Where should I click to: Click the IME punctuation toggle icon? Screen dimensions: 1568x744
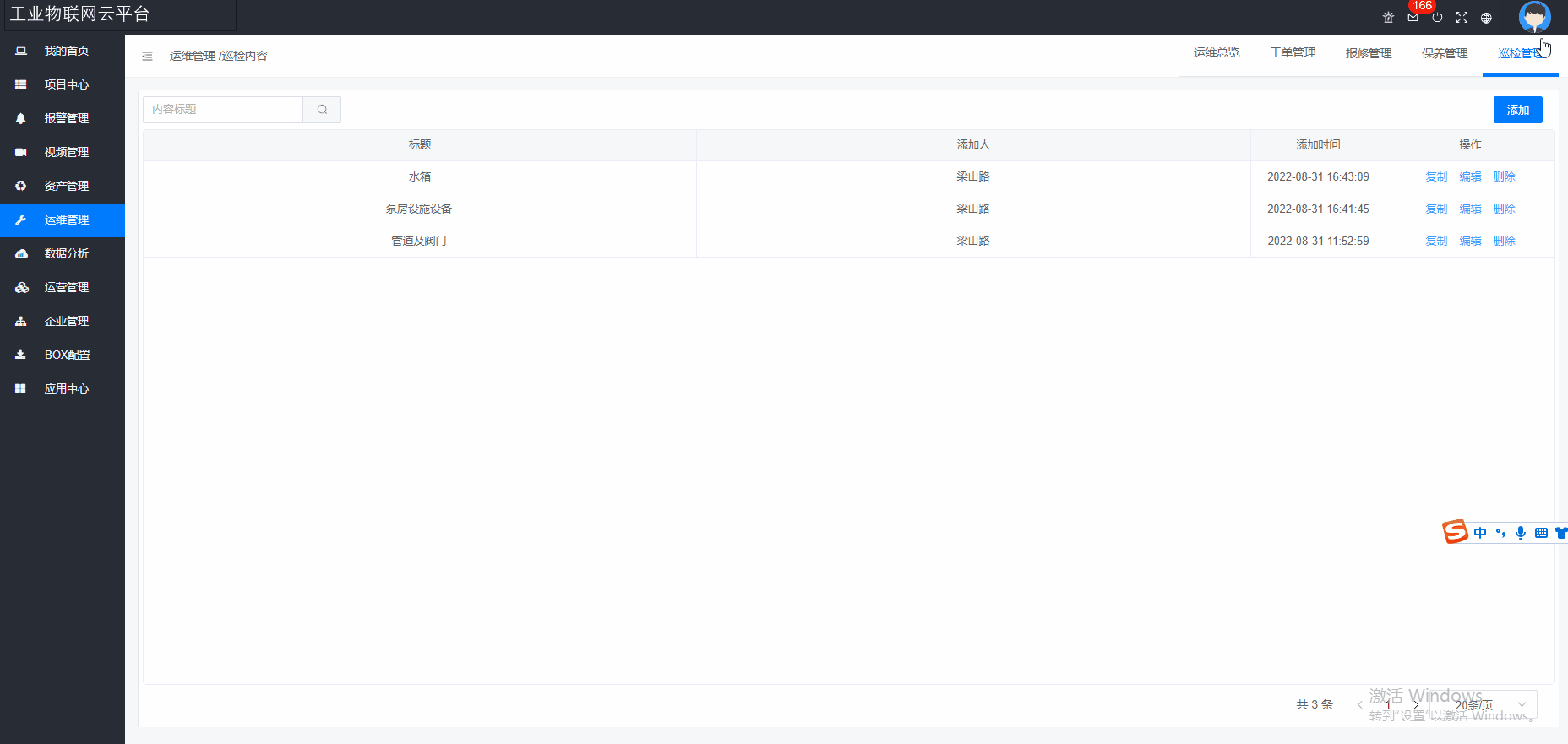pyautogui.click(x=1500, y=533)
